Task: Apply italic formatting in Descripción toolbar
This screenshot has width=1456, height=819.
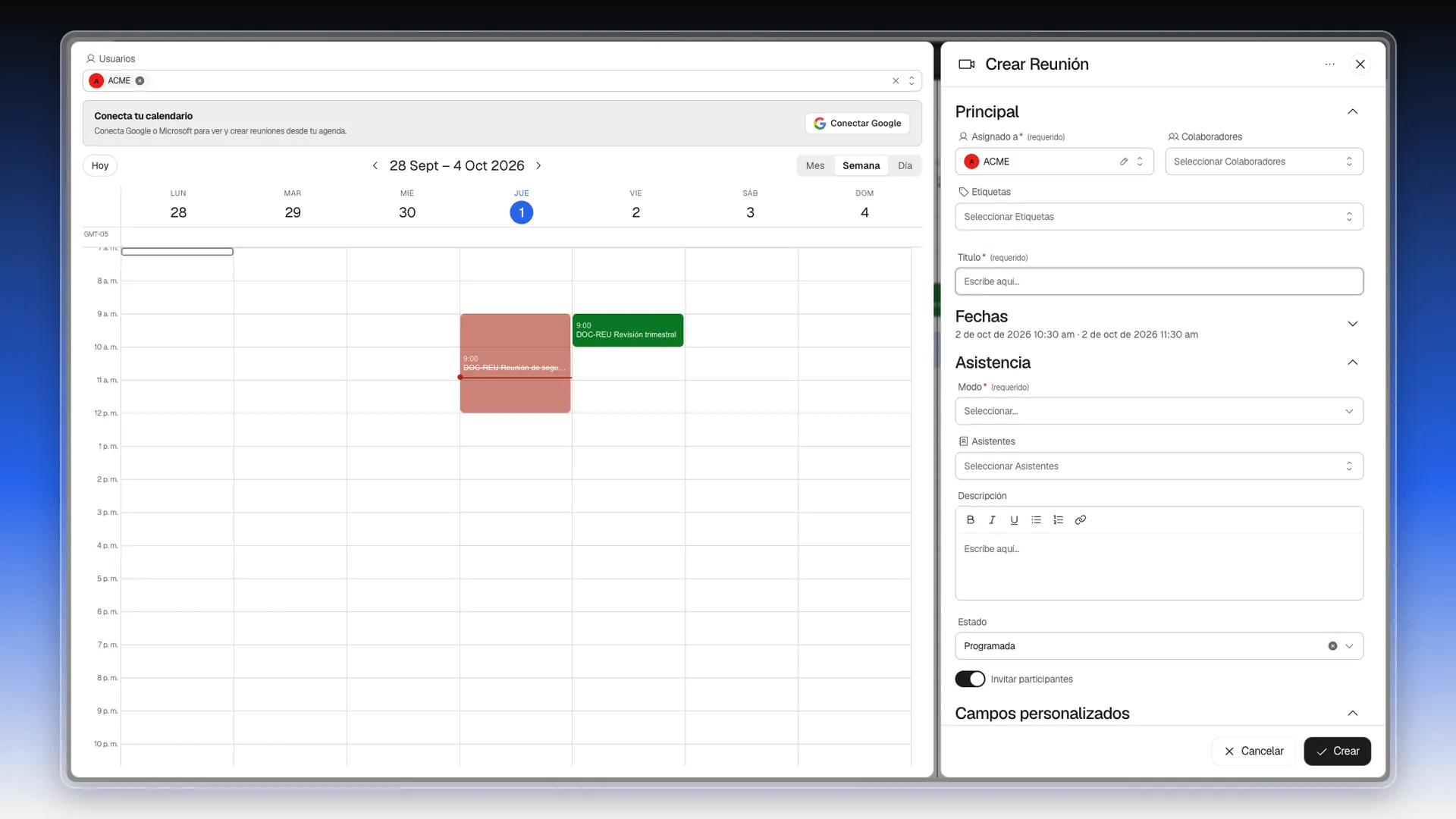Action: tap(992, 520)
